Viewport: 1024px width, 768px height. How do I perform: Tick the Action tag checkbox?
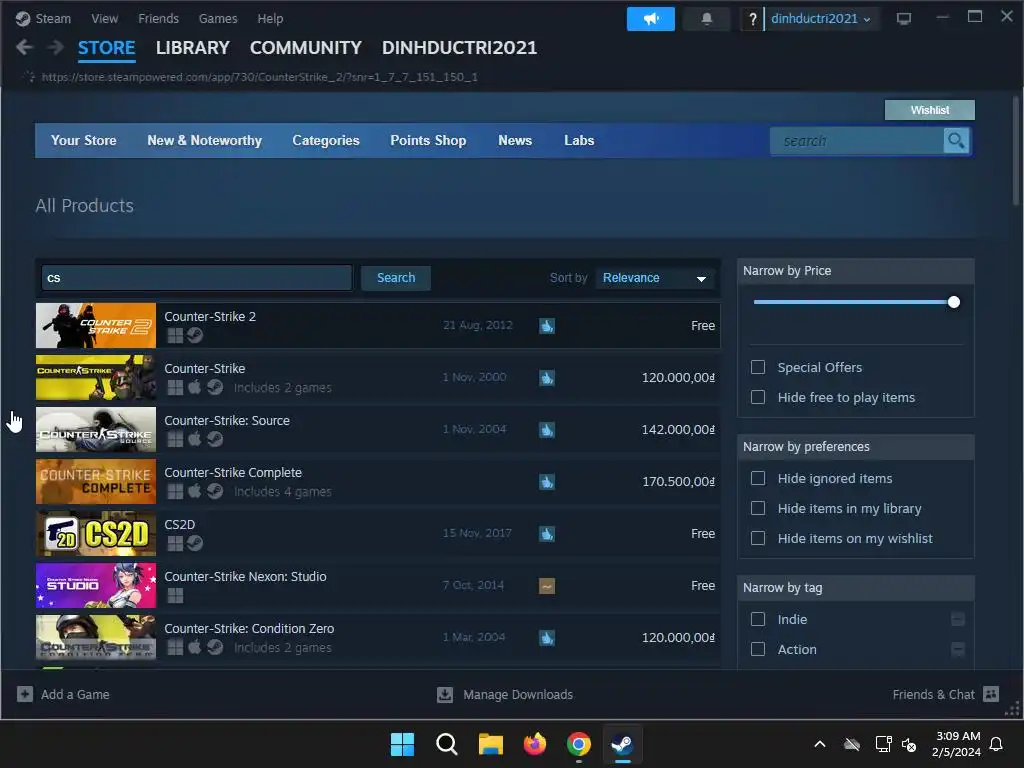tap(758, 649)
